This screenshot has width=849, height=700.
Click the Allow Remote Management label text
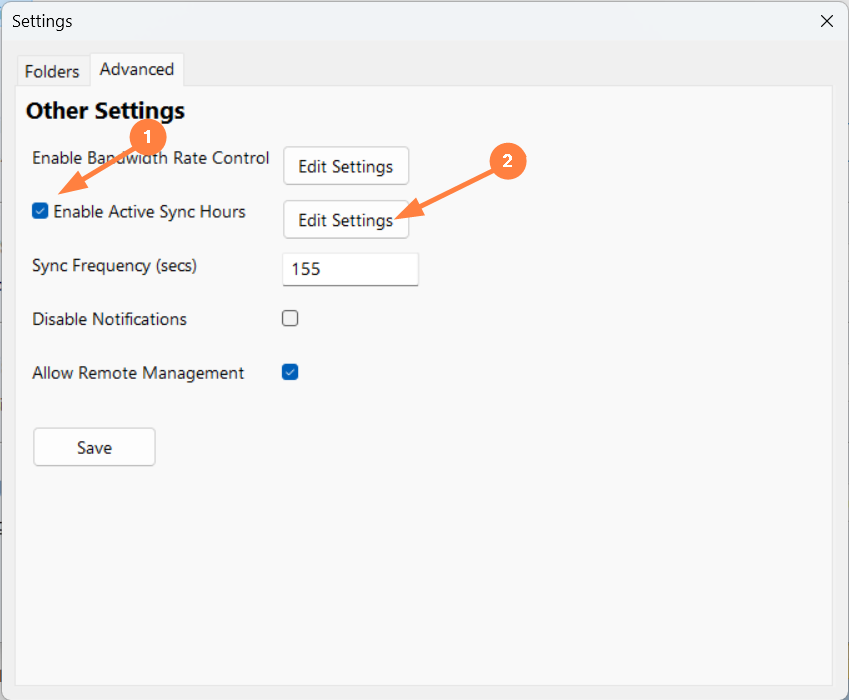point(138,373)
